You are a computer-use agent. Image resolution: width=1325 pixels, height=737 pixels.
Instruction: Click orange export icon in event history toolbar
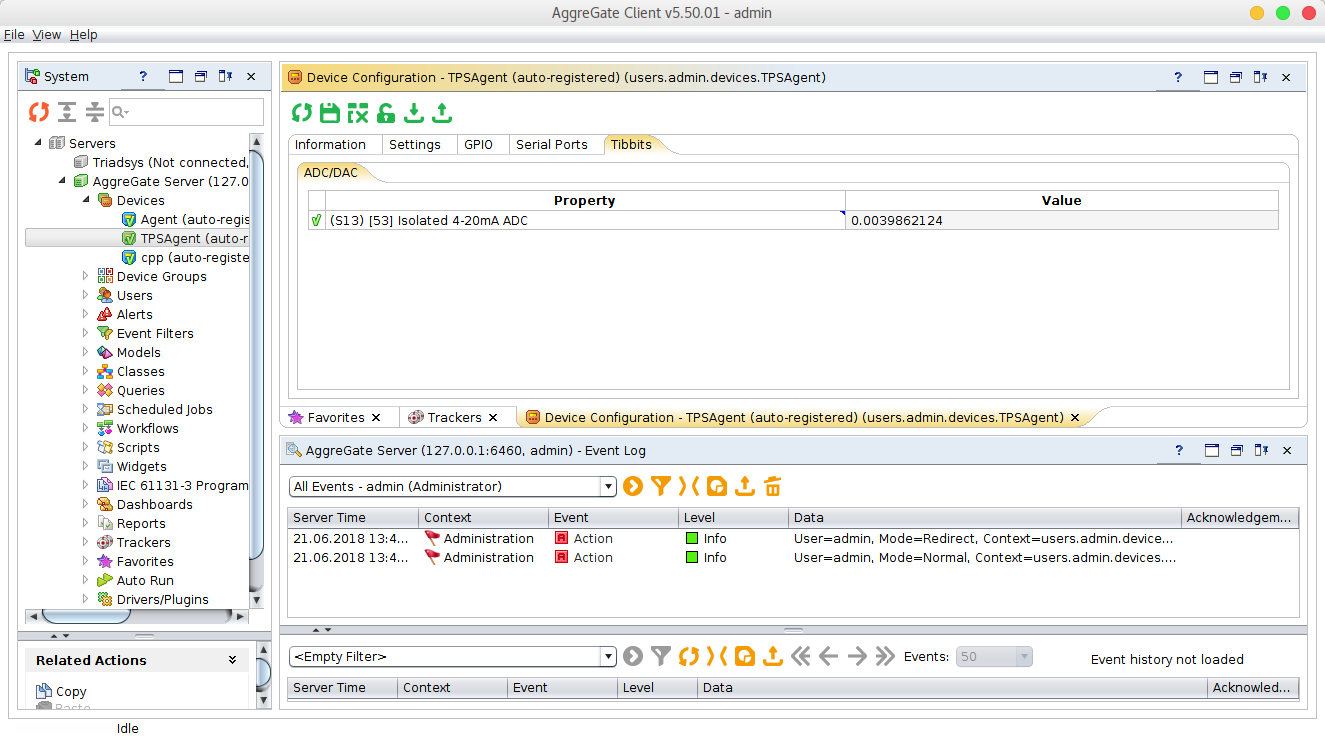[x=772, y=656]
